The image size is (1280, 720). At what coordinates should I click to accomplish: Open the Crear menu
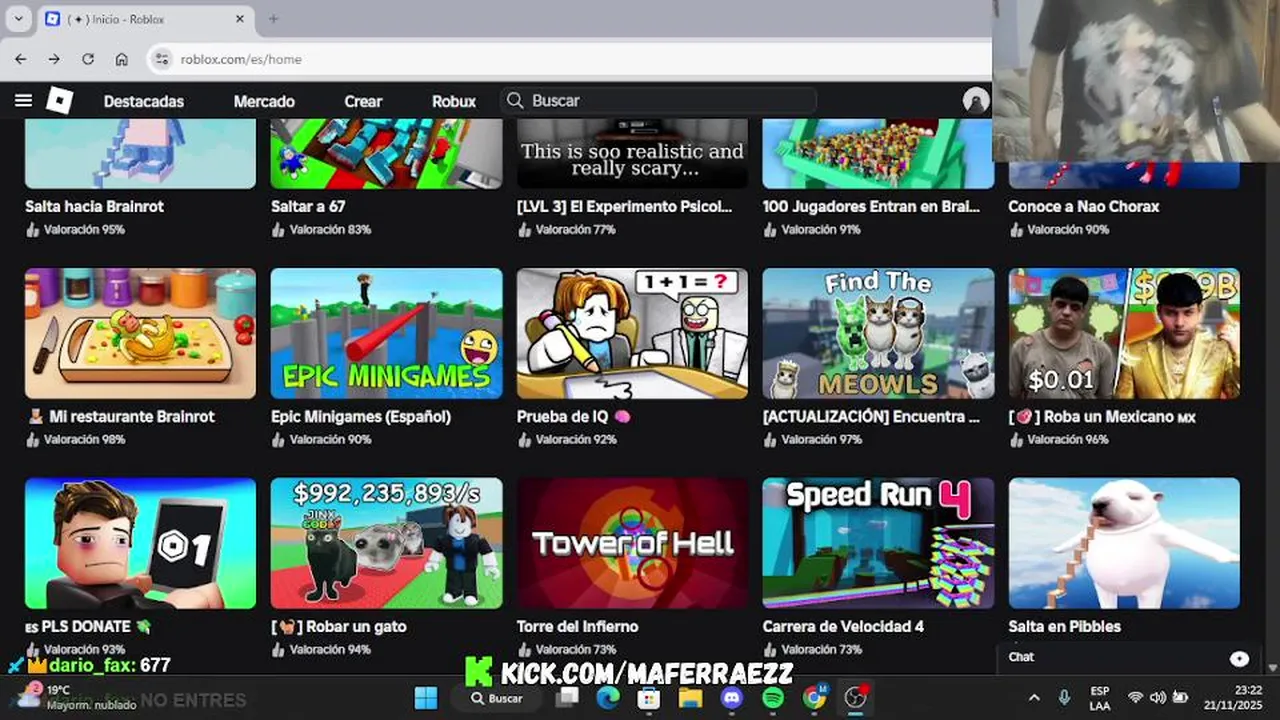363,101
